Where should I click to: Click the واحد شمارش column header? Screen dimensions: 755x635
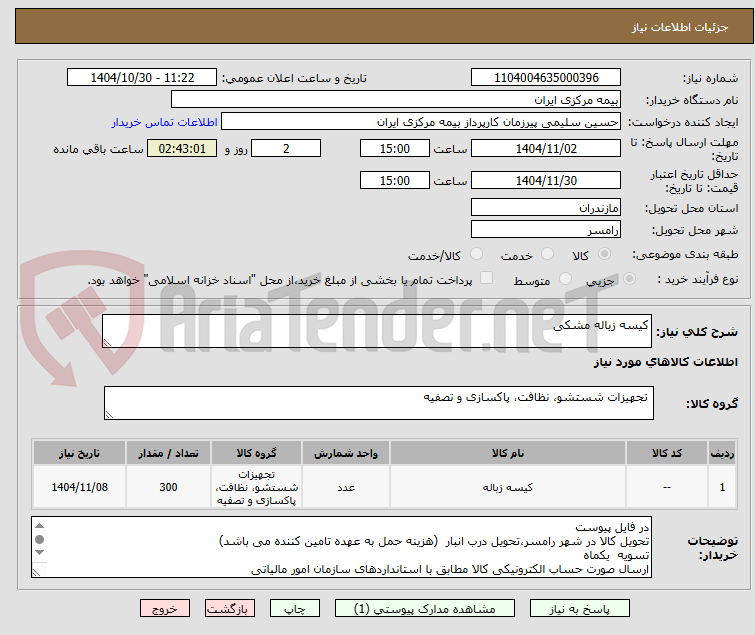click(x=346, y=453)
